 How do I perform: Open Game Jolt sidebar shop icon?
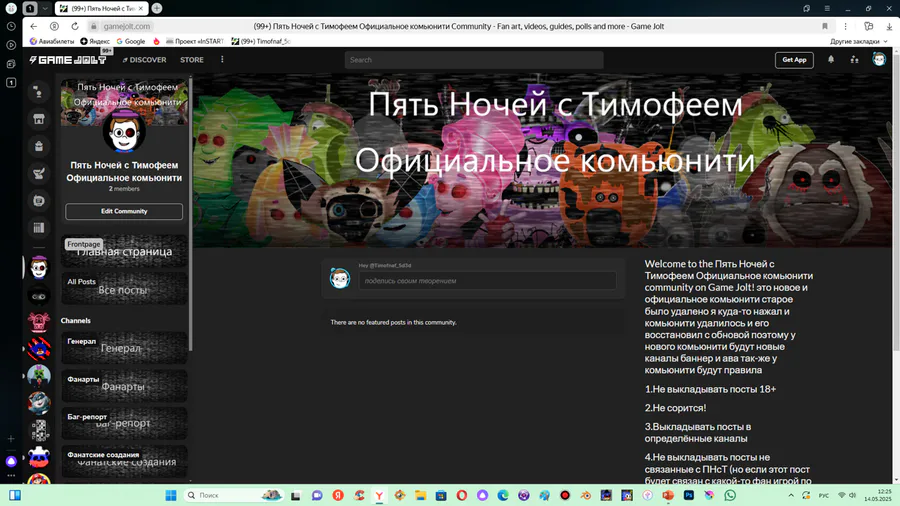[38, 119]
